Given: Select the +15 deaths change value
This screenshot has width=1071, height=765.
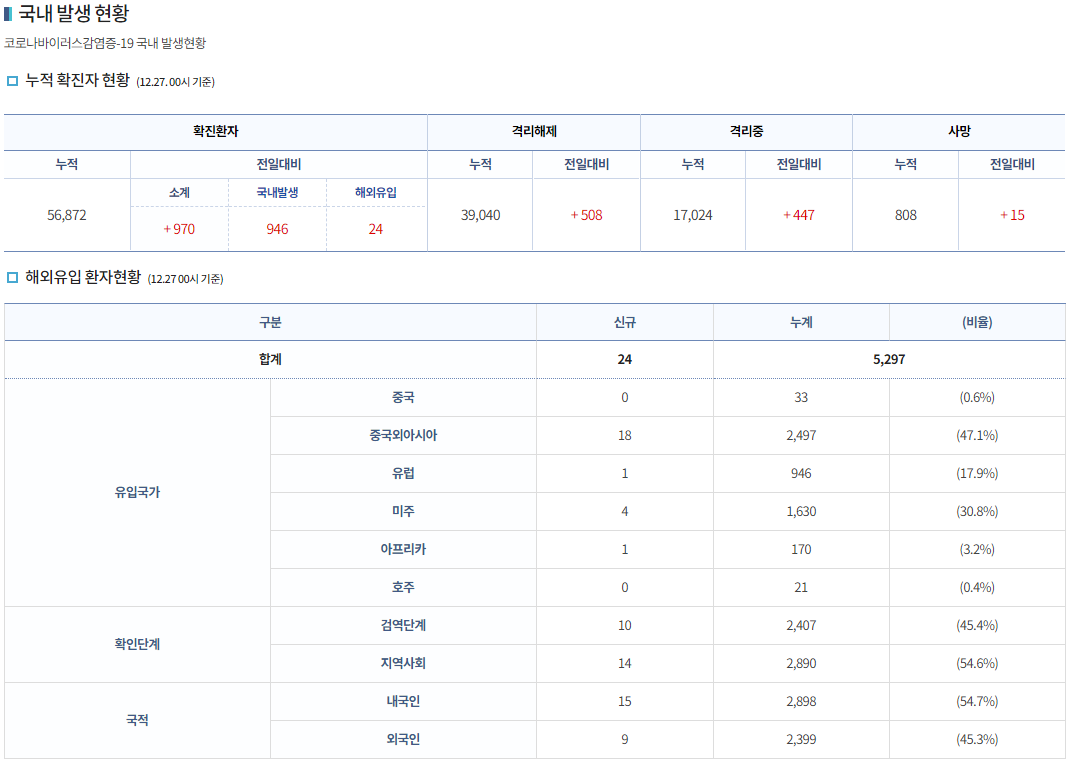Looking at the screenshot, I should (x=1012, y=215).
